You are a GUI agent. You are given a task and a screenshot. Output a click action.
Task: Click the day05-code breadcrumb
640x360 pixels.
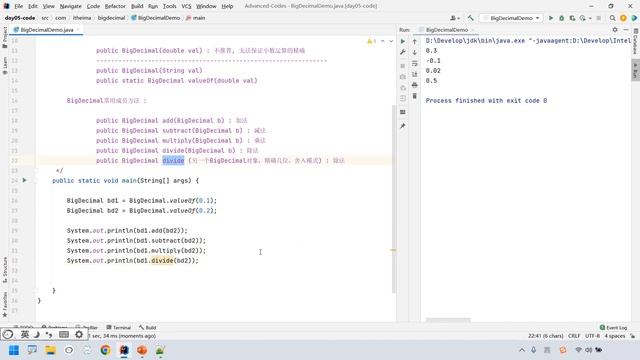pyautogui.click(x=20, y=18)
